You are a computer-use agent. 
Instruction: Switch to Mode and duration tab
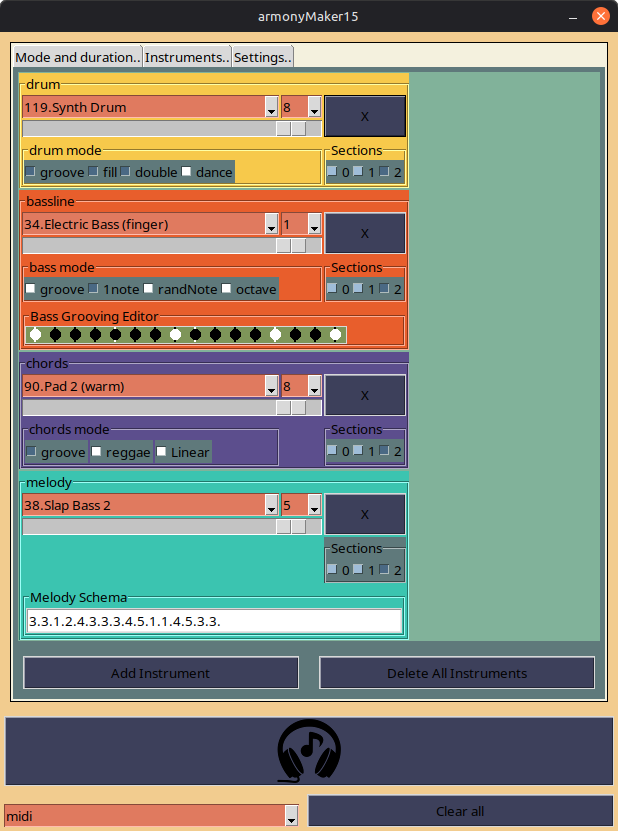pos(78,57)
